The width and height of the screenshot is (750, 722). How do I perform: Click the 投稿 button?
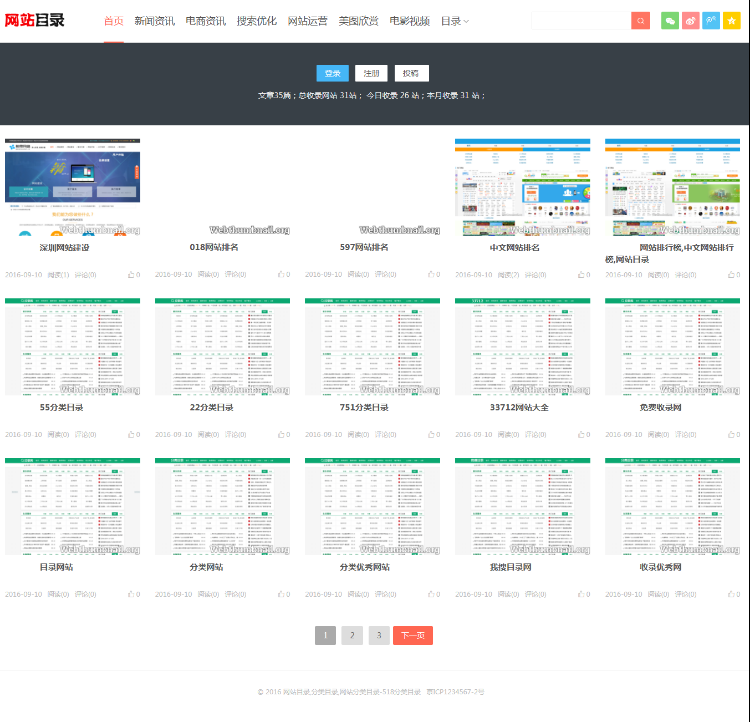pos(411,73)
